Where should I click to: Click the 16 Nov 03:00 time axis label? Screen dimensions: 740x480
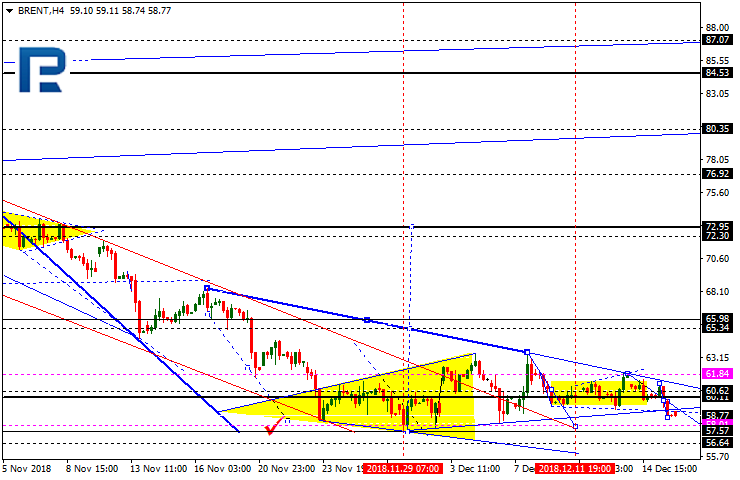click(x=223, y=469)
